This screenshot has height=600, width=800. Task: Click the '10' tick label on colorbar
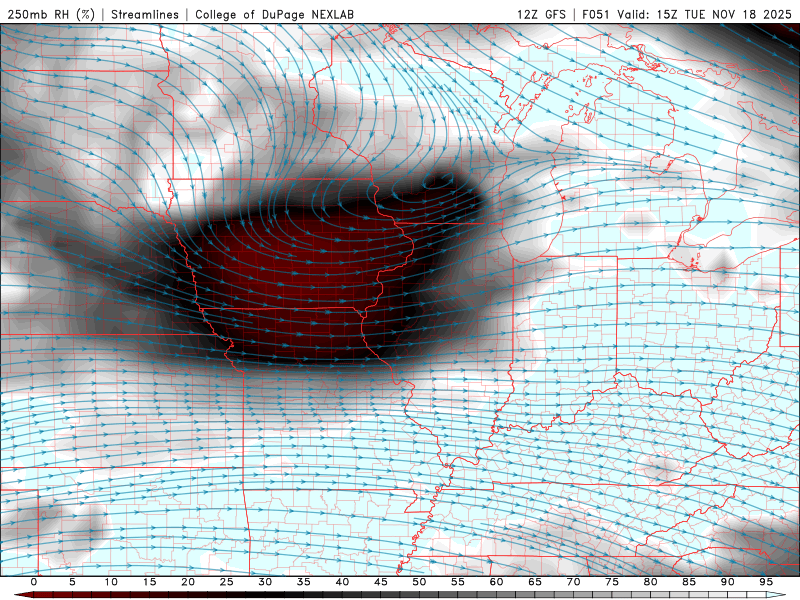click(111, 582)
